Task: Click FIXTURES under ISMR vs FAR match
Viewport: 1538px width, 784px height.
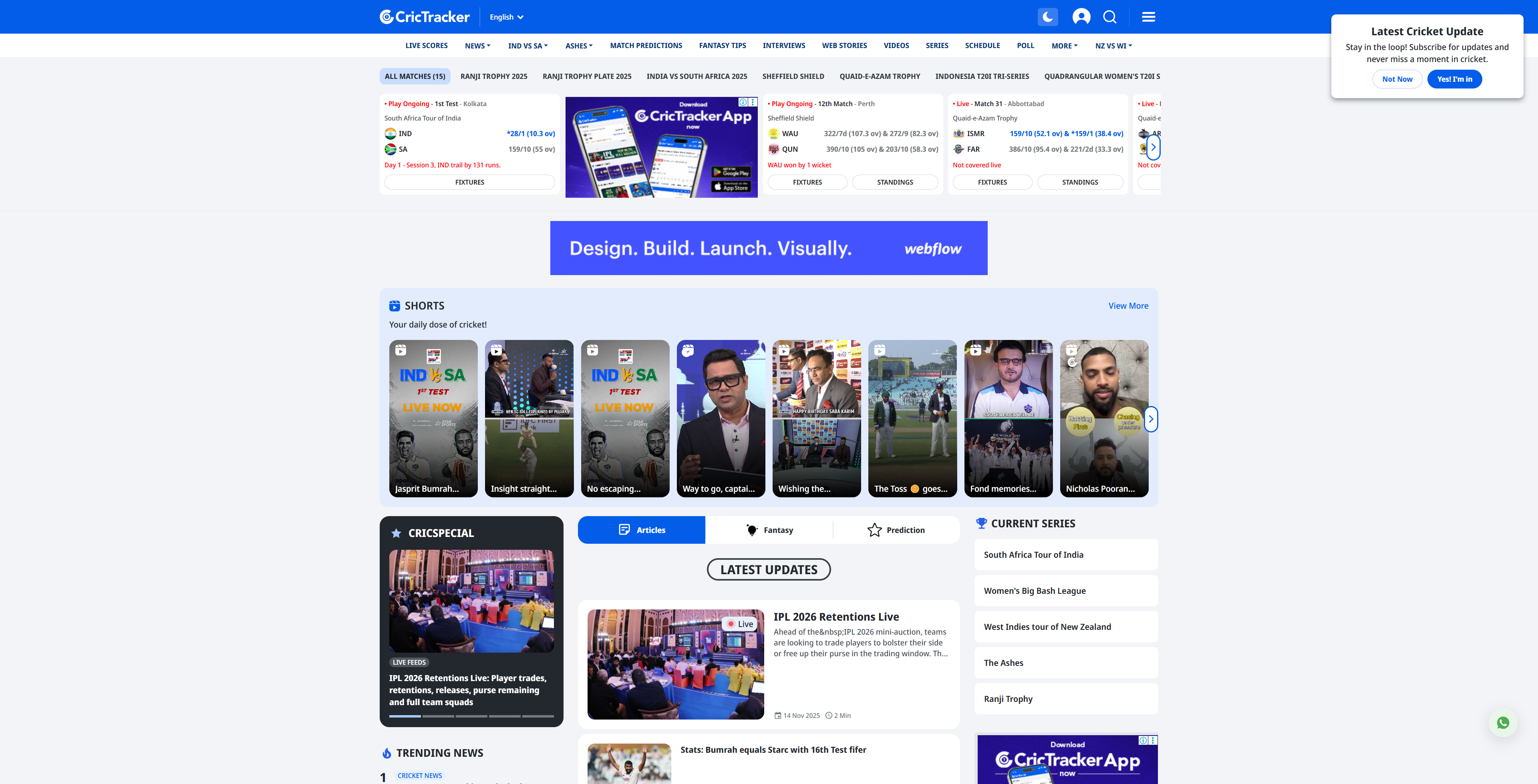Action: [x=992, y=182]
